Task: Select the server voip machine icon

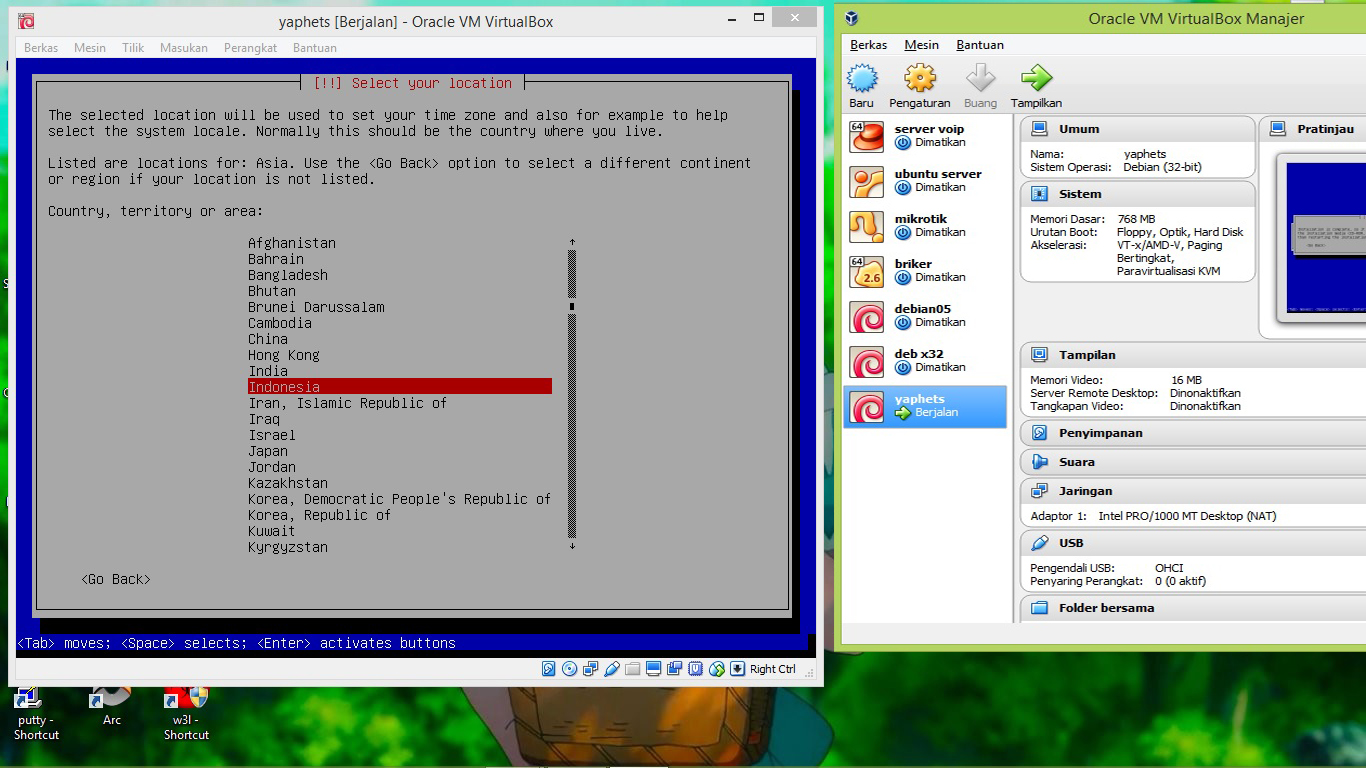Action: (867, 137)
